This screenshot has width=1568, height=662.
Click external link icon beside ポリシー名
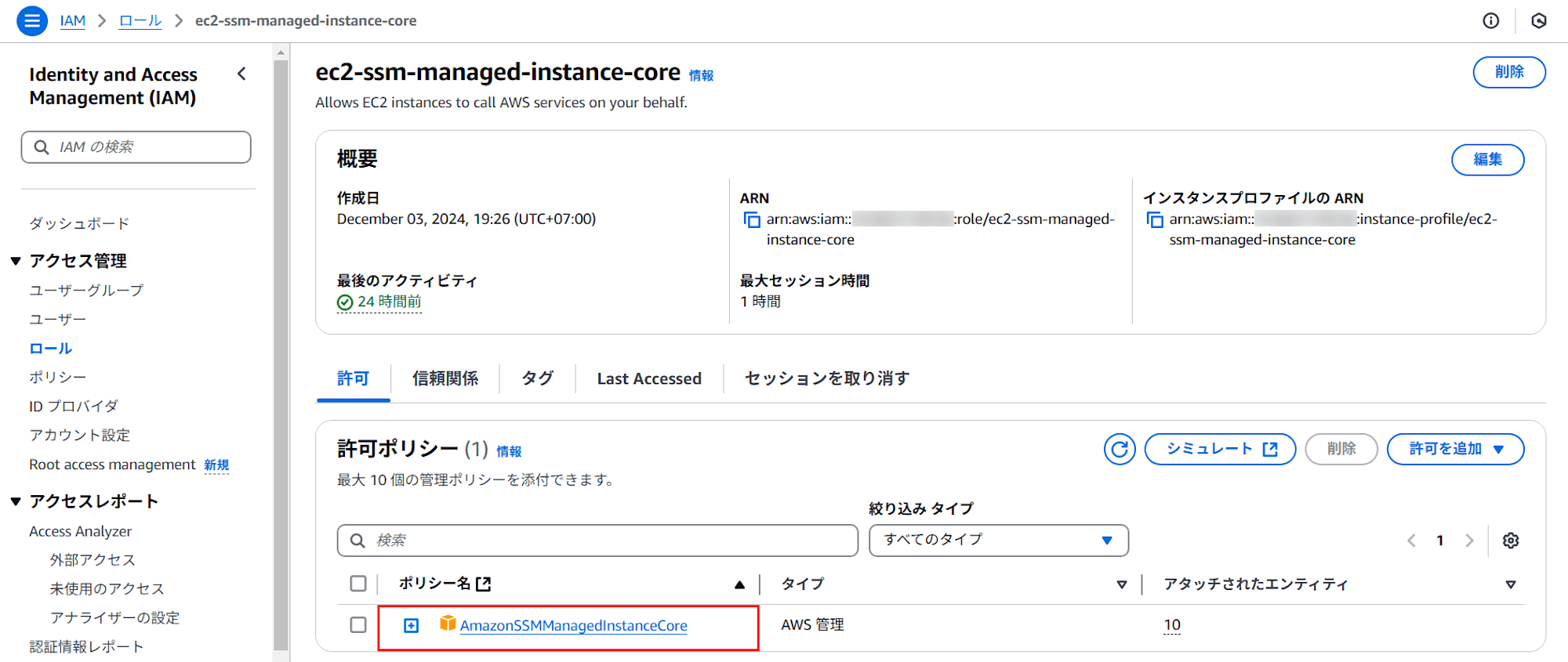(484, 584)
